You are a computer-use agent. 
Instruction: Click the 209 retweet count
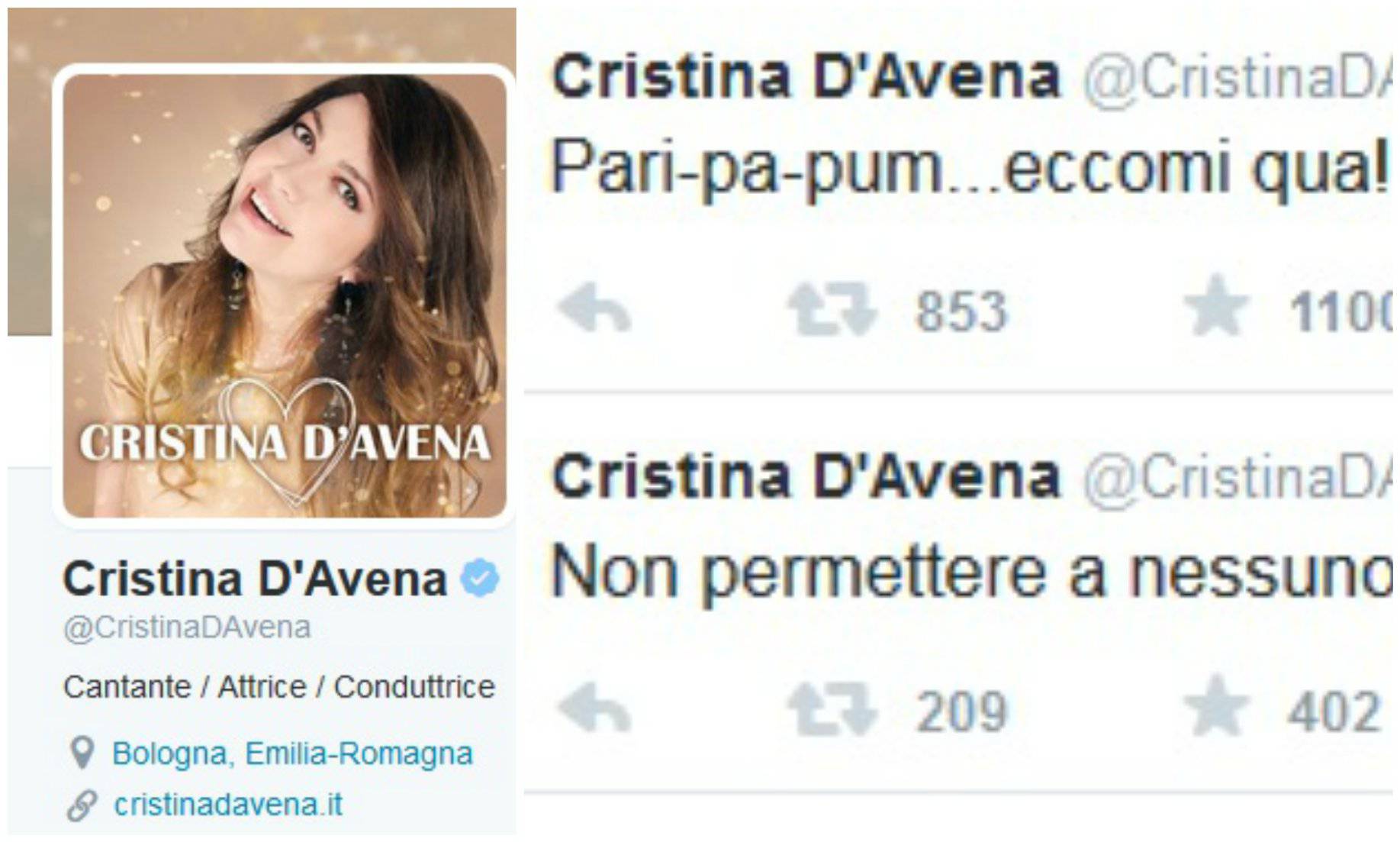click(961, 711)
